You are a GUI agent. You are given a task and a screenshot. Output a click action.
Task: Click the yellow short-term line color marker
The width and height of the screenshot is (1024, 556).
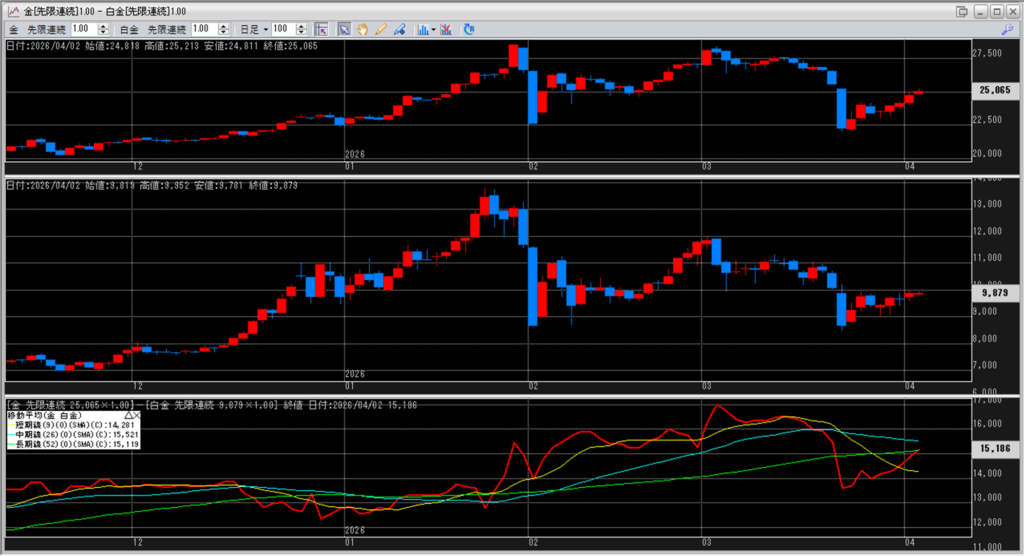pyautogui.click(x=11, y=425)
